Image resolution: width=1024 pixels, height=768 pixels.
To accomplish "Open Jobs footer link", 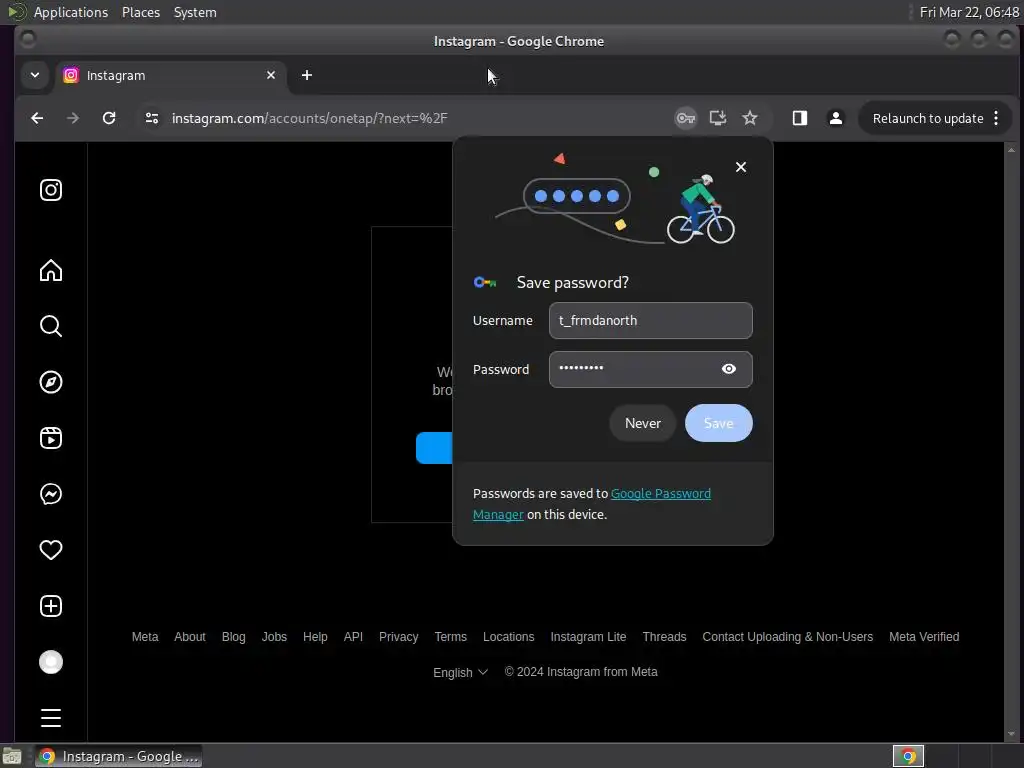I will click(274, 637).
